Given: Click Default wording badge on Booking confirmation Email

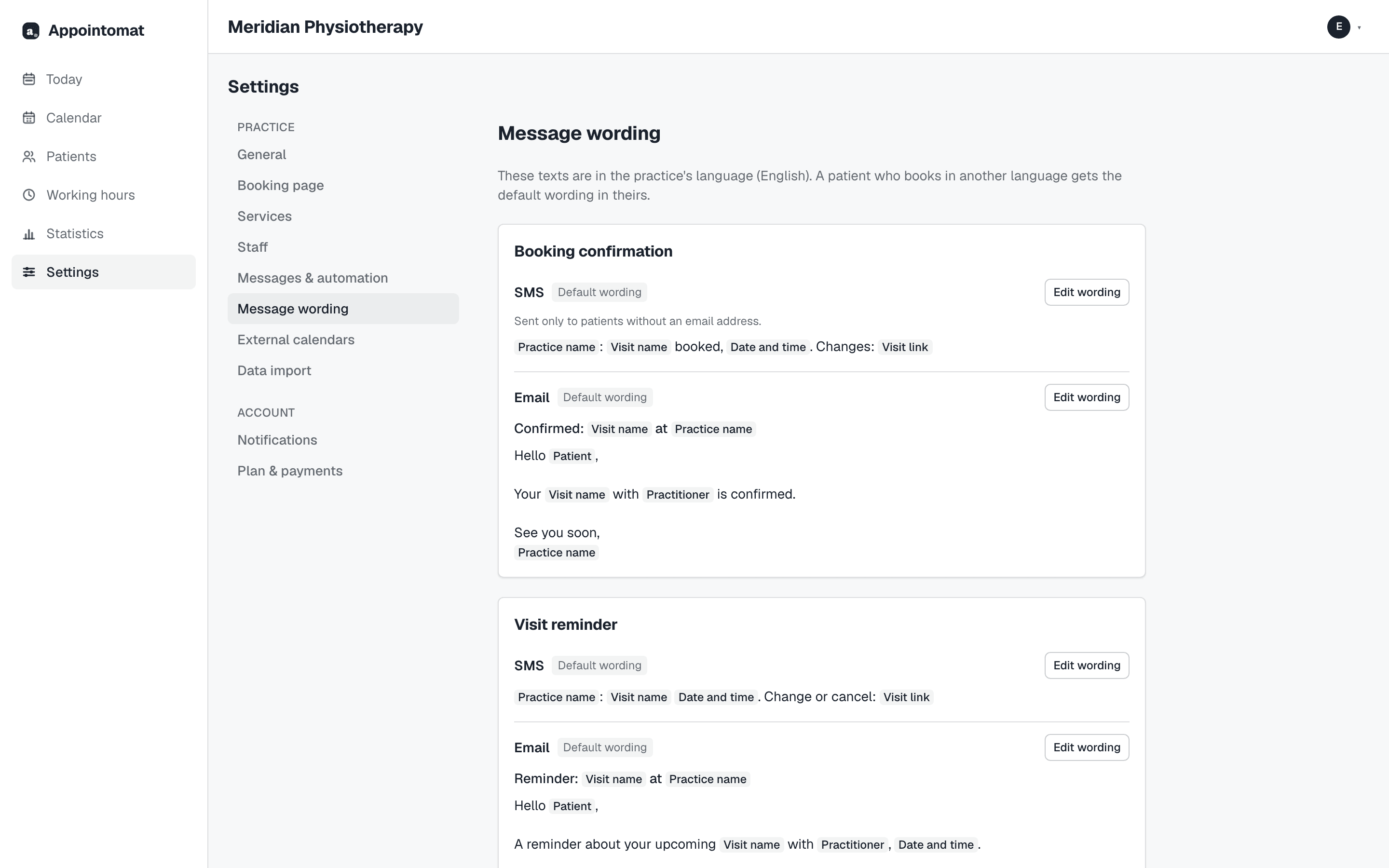Looking at the screenshot, I should point(604,397).
